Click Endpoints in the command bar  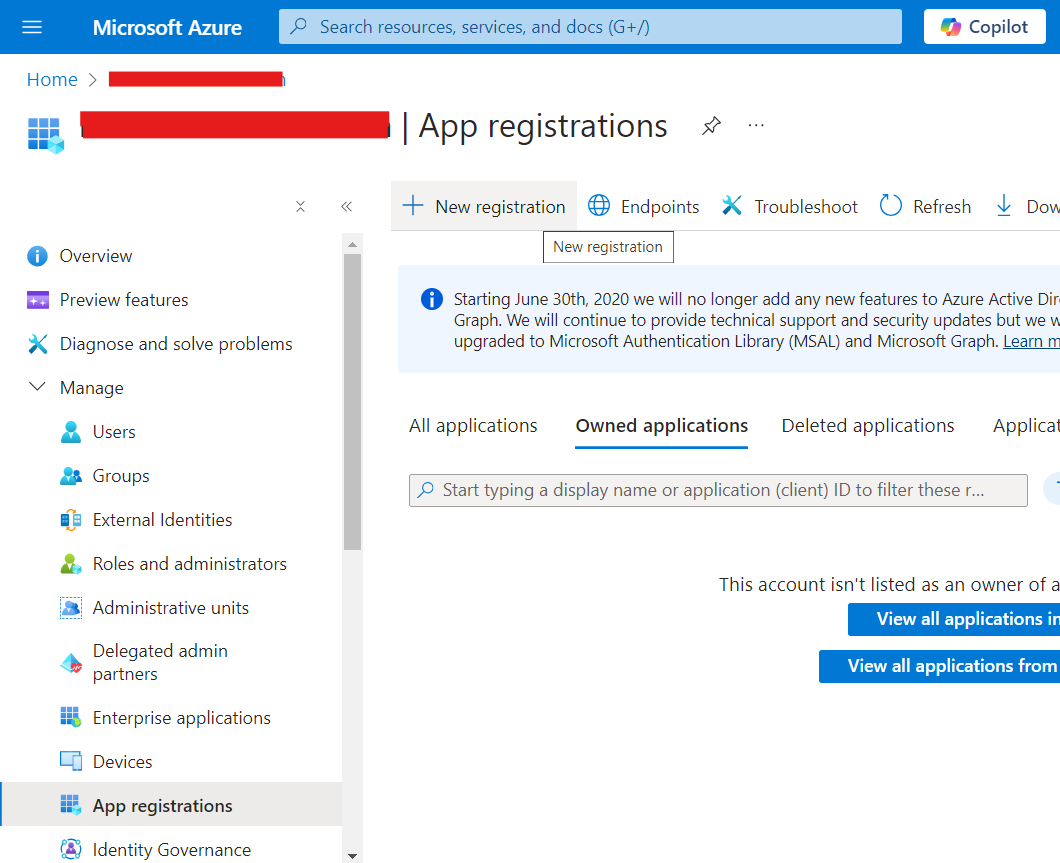(x=643, y=206)
